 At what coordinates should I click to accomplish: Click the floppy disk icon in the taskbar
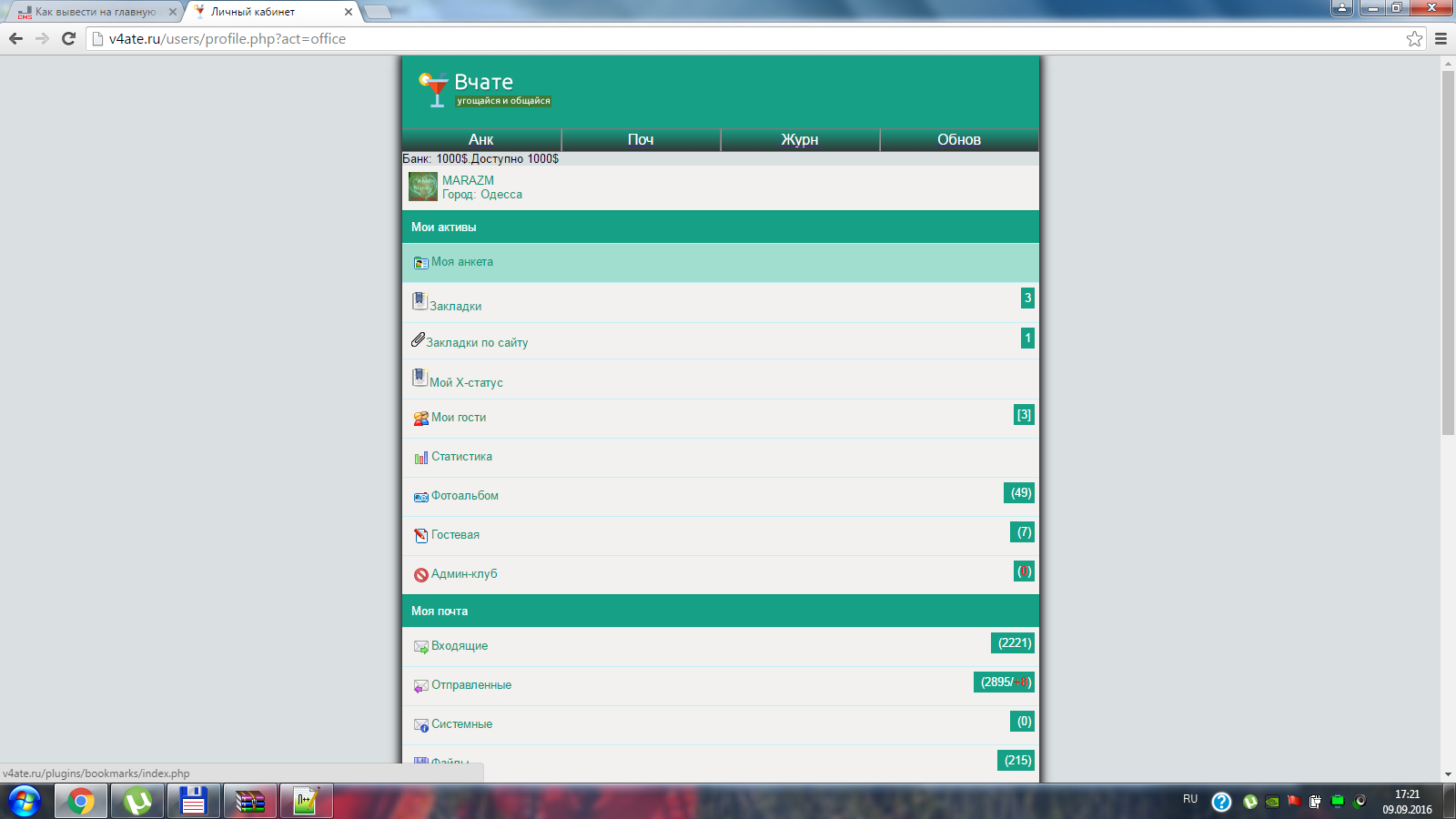click(x=194, y=802)
